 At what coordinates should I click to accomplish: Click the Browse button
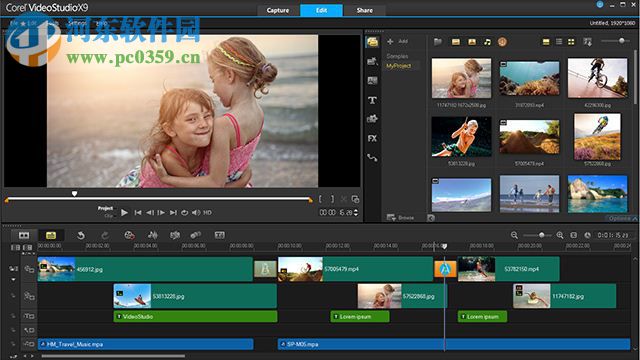[400, 218]
